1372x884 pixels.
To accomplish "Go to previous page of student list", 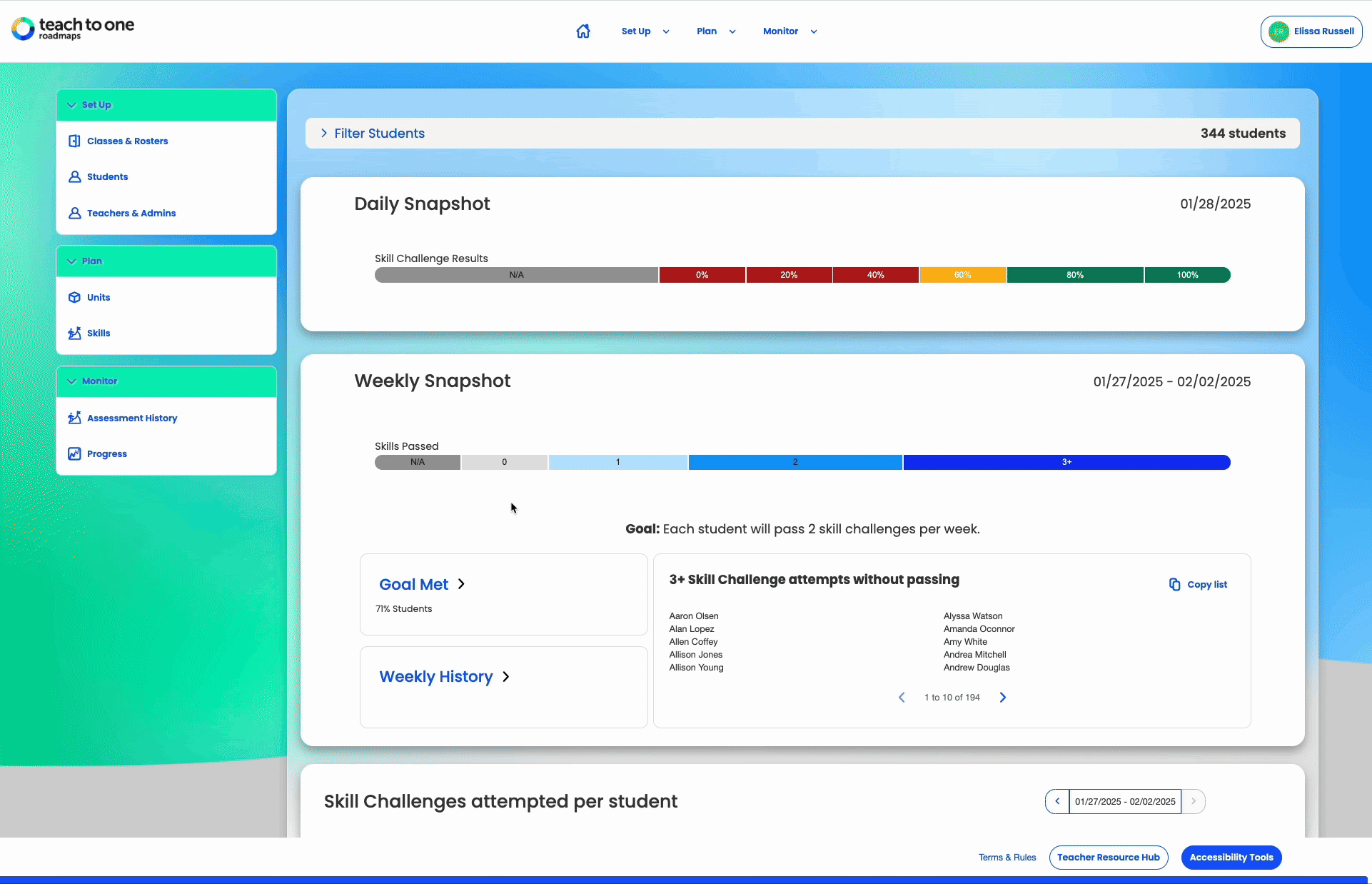I will pyautogui.click(x=902, y=698).
